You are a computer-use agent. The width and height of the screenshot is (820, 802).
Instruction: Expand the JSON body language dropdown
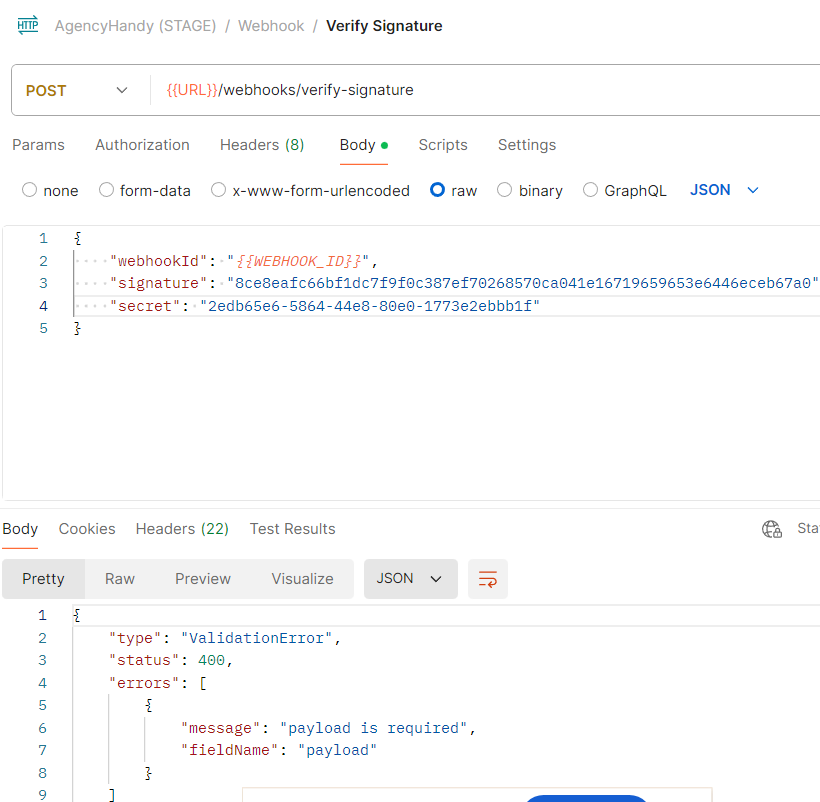pyautogui.click(x=725, y=190)
